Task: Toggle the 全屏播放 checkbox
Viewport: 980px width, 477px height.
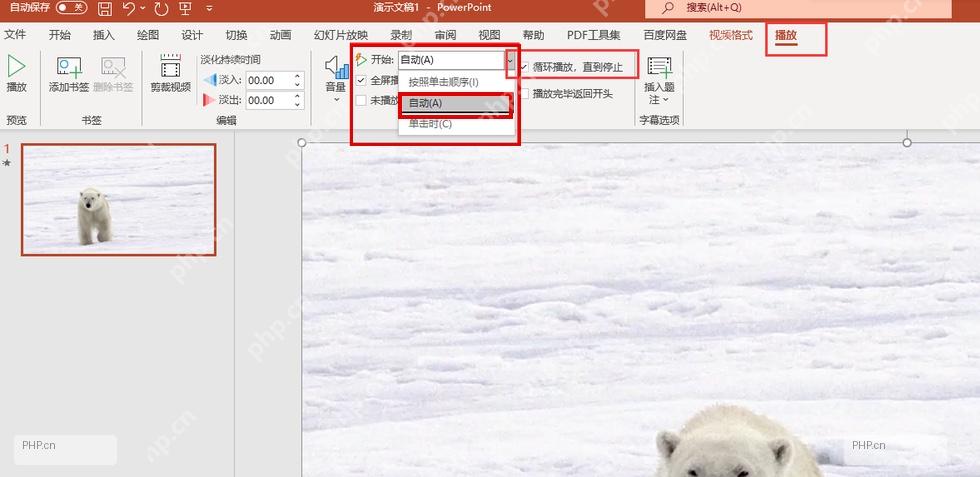Action: coord(361,80)
